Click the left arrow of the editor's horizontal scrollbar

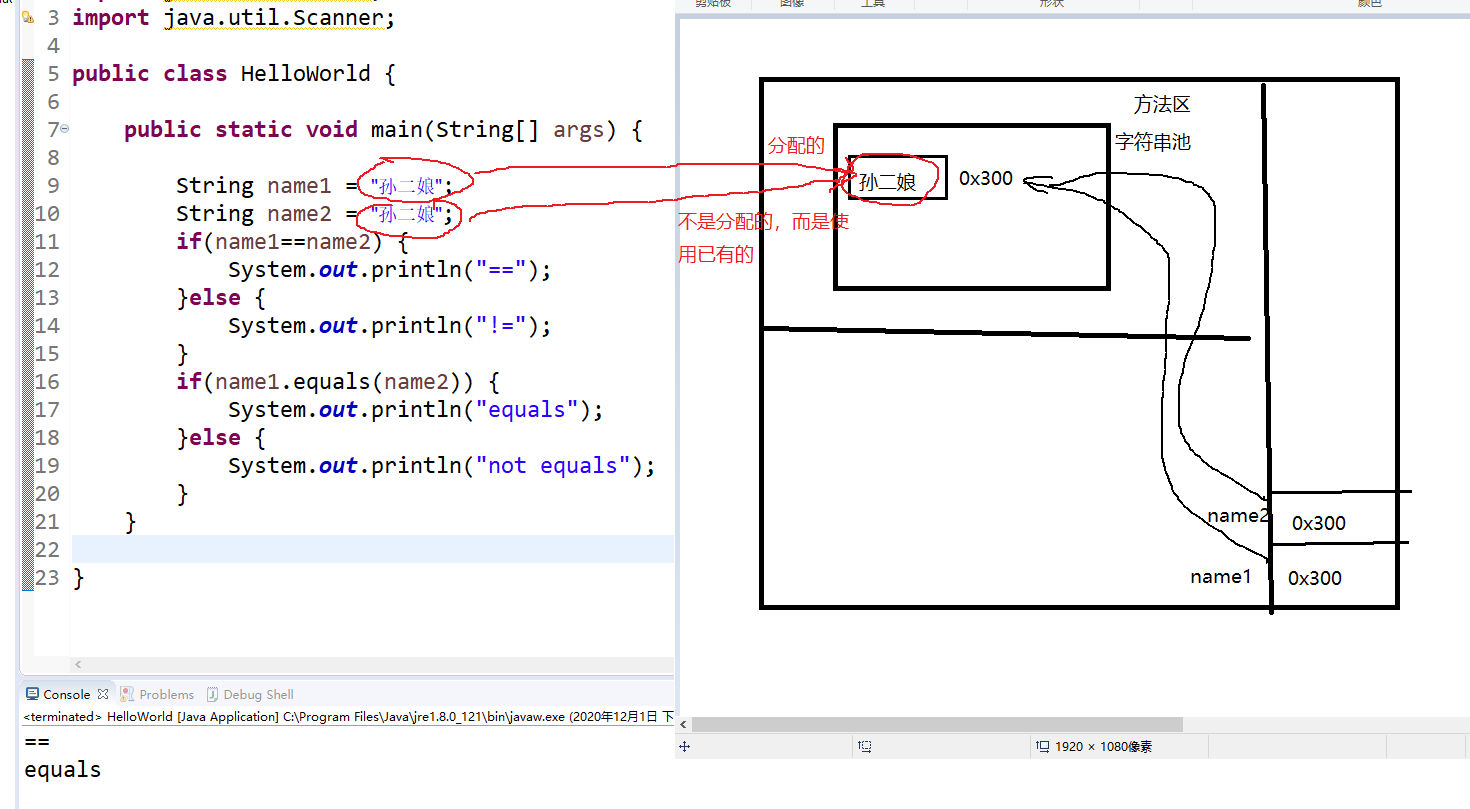79,665
